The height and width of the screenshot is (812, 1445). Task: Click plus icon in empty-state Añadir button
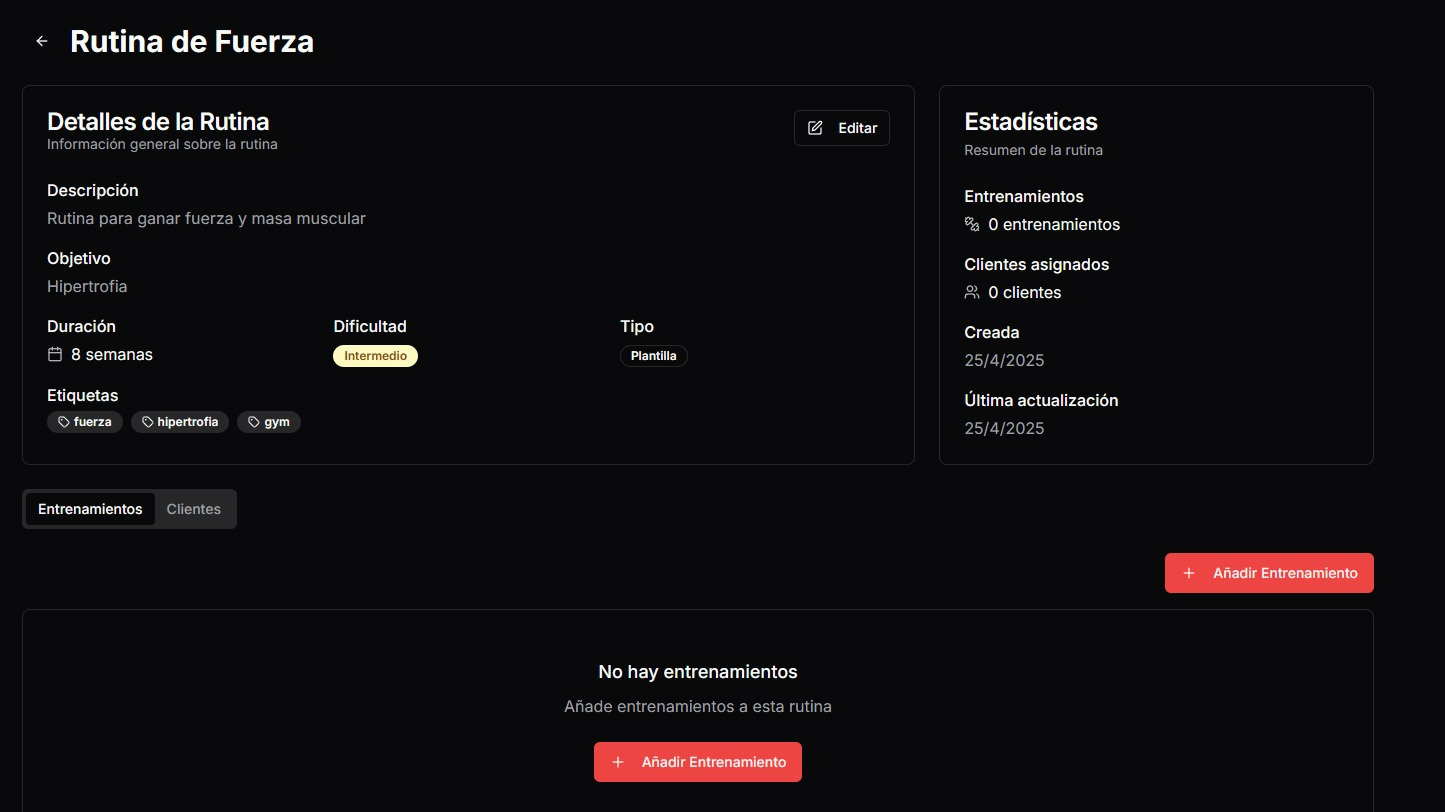(618, 762)
